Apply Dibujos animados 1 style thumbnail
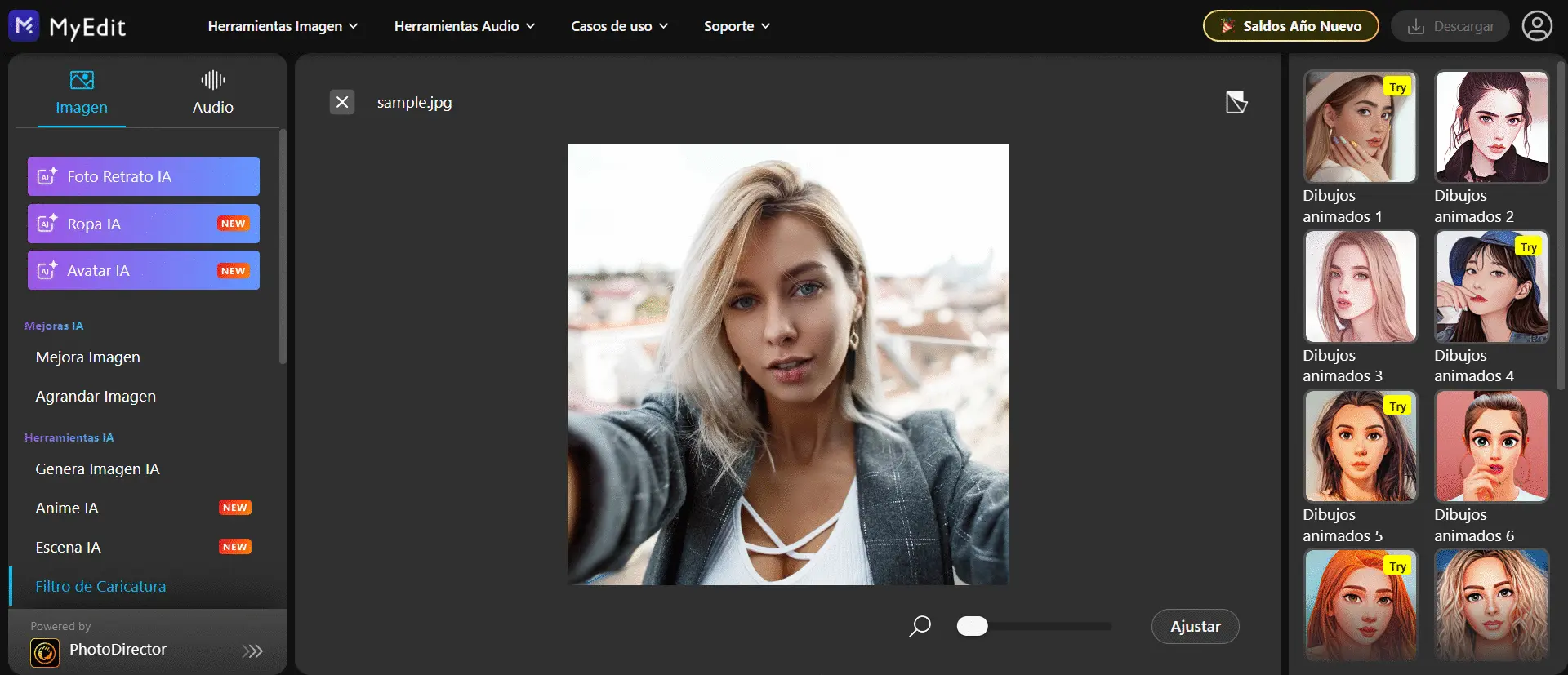1568x675 pixels. tap(1361, 127)
